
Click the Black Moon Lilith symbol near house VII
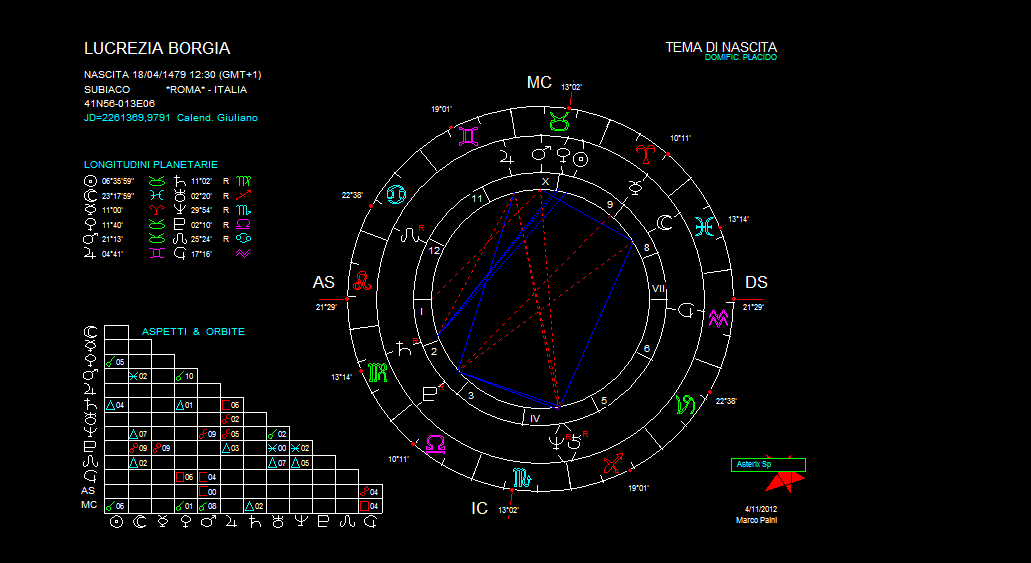[686, 309]
